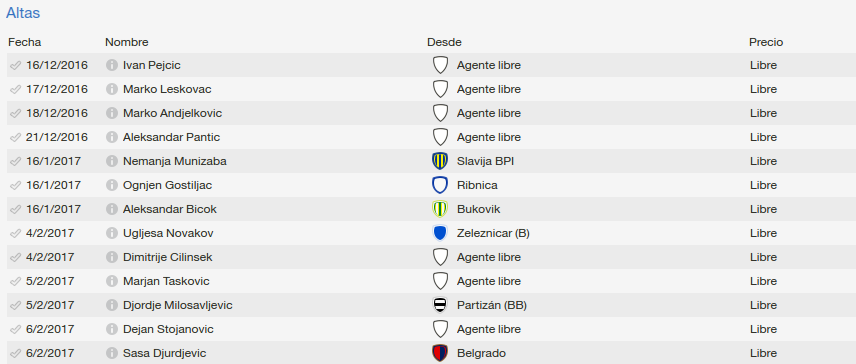Select the Bukovik club crest
This screenshot has height=364, width=856.
coord(440,209)
